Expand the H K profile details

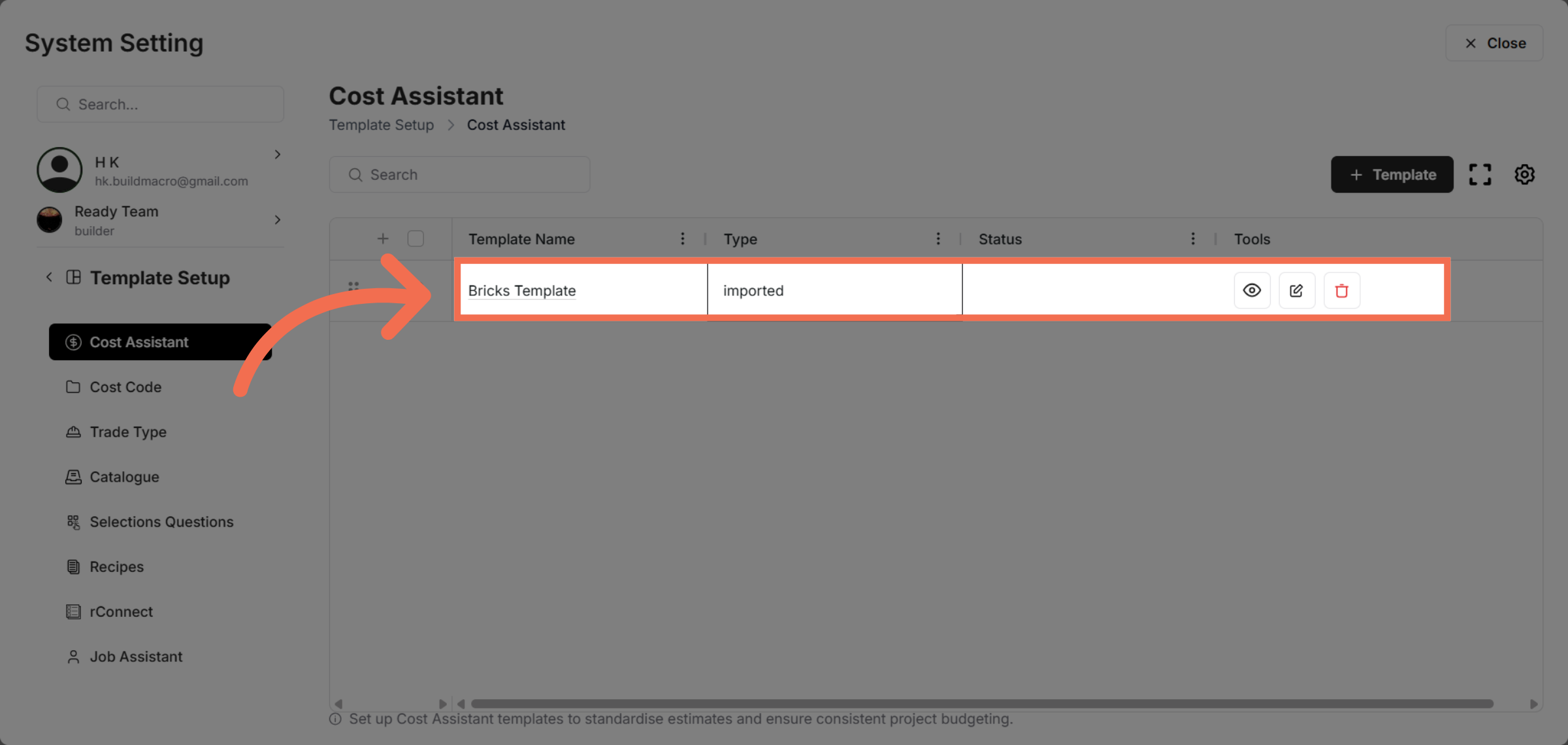coord(277,154)
